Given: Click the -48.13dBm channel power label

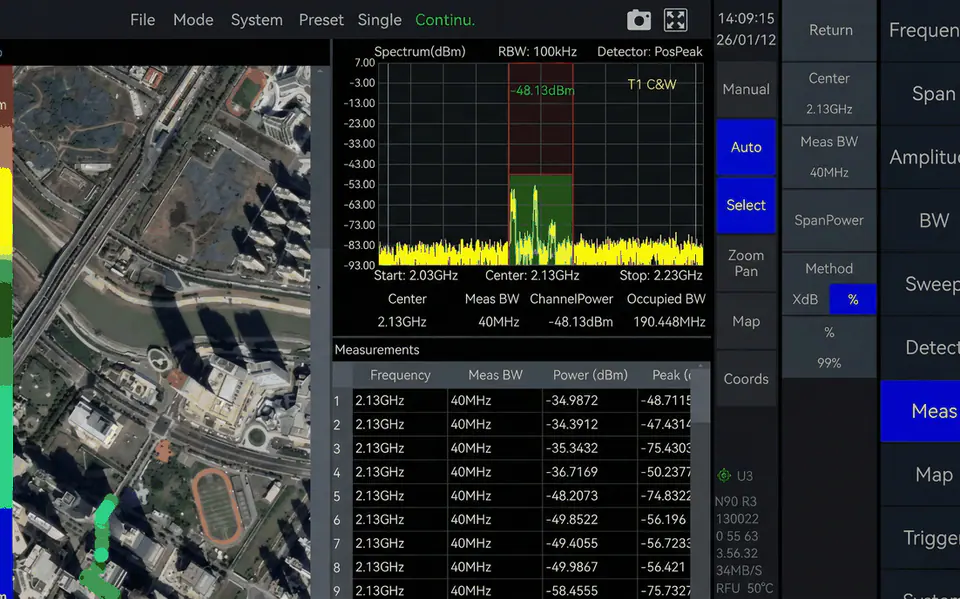Looking at the screenshot, I should coord(542,91).
